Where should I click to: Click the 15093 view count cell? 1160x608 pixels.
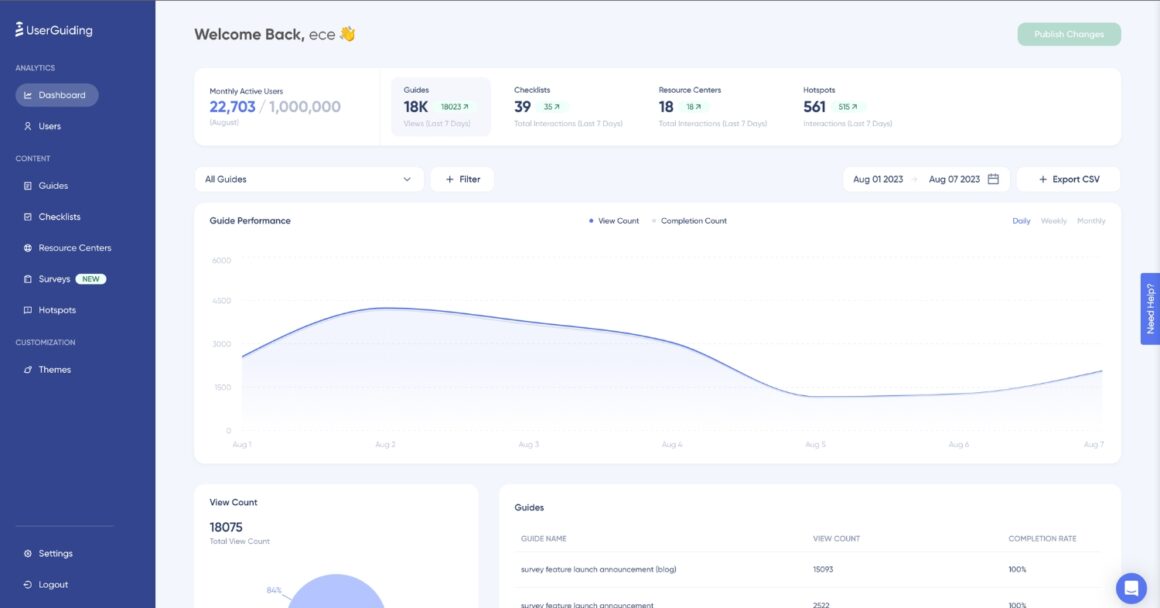823,570
